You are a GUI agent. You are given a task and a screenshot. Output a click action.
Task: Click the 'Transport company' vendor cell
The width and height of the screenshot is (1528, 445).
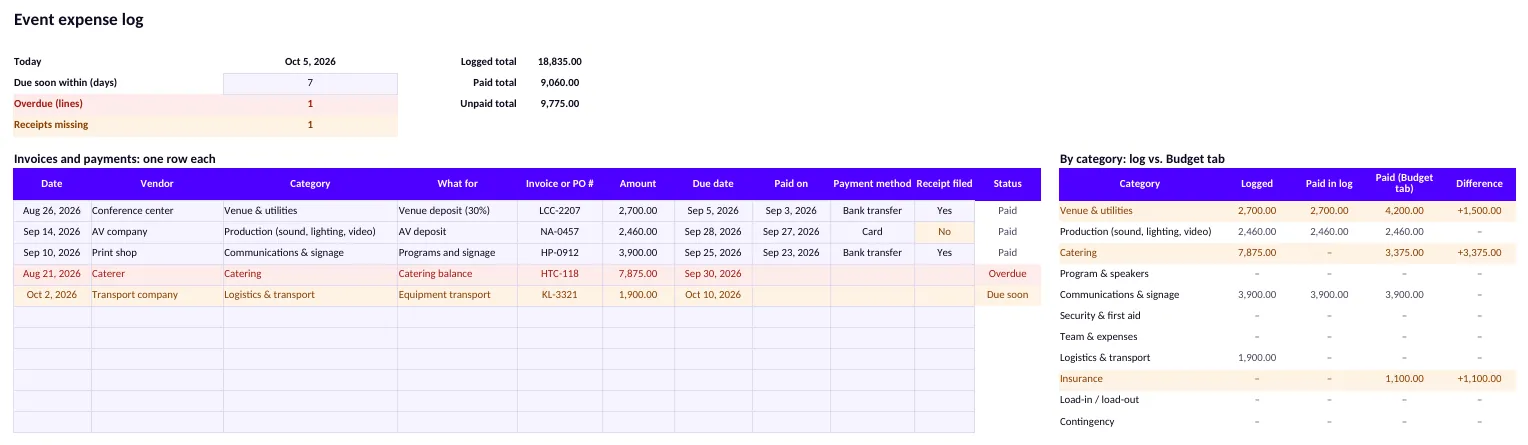pos(157,295)
